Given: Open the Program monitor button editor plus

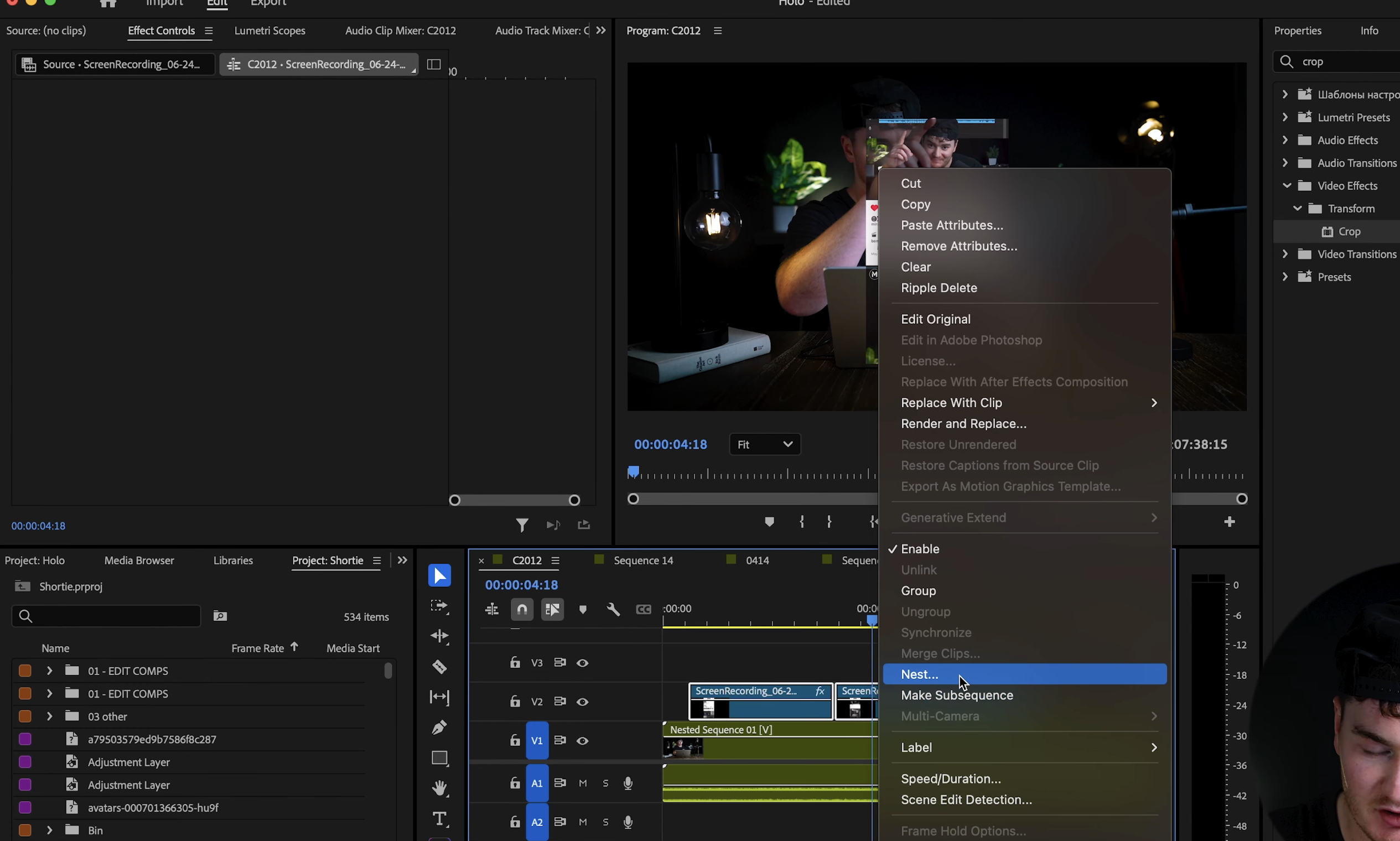Looking at the screenshot, I should pyautogui.click(x=1230, y=521).
